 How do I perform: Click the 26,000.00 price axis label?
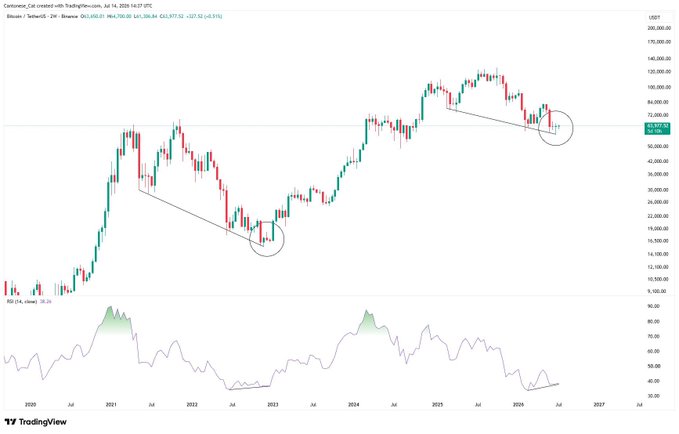click(x=659, y=202)
